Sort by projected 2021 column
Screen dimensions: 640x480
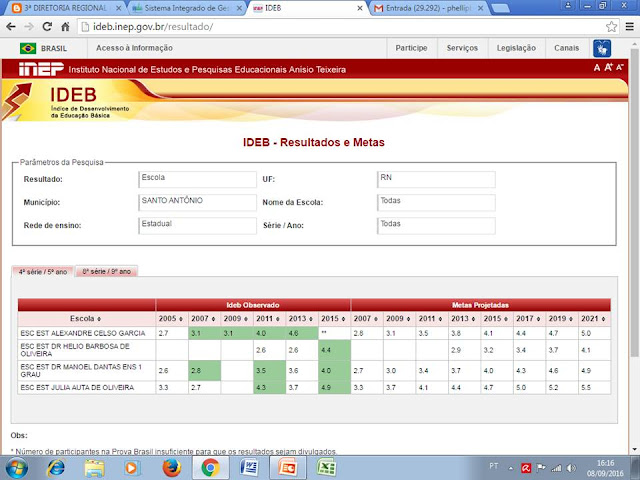pyautogui.click(x=594, y=318)
